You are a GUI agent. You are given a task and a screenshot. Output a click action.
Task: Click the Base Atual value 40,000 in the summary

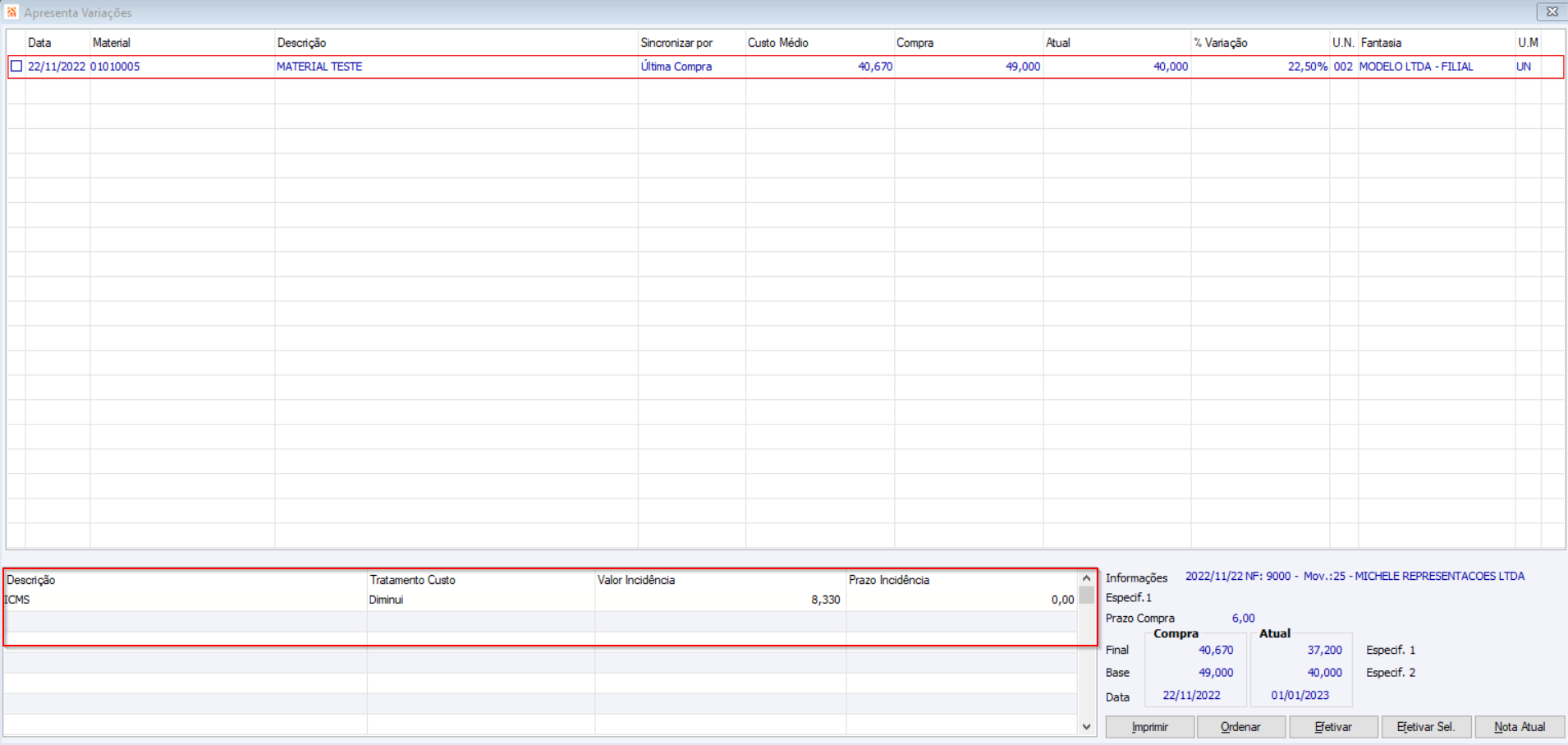(x=1325, y=673)
